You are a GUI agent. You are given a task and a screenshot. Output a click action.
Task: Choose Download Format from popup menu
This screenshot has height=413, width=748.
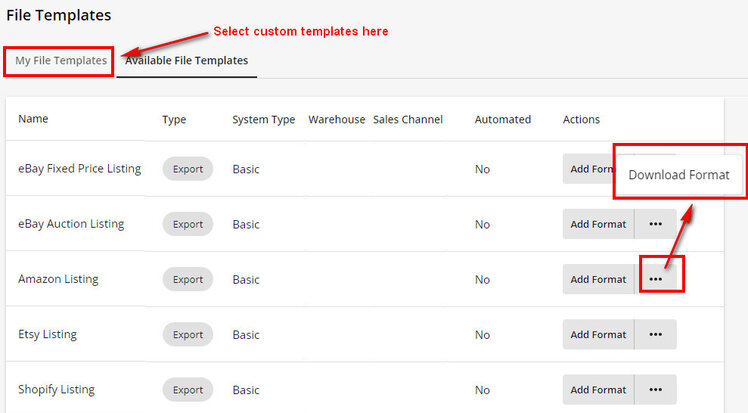point(678,175)
